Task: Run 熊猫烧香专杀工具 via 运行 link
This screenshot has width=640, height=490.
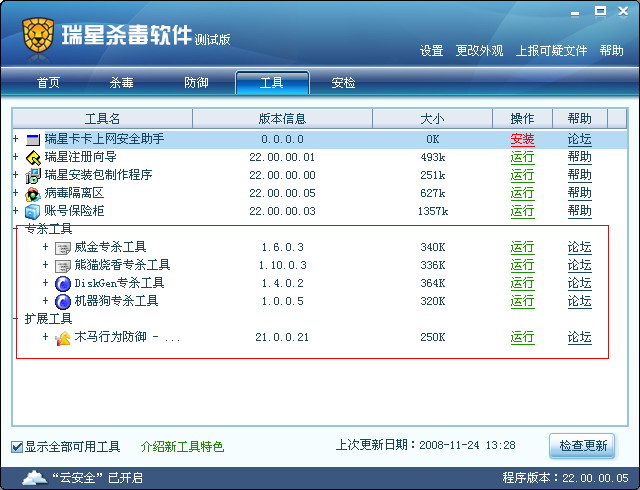Action: click(x=522, y=265)
